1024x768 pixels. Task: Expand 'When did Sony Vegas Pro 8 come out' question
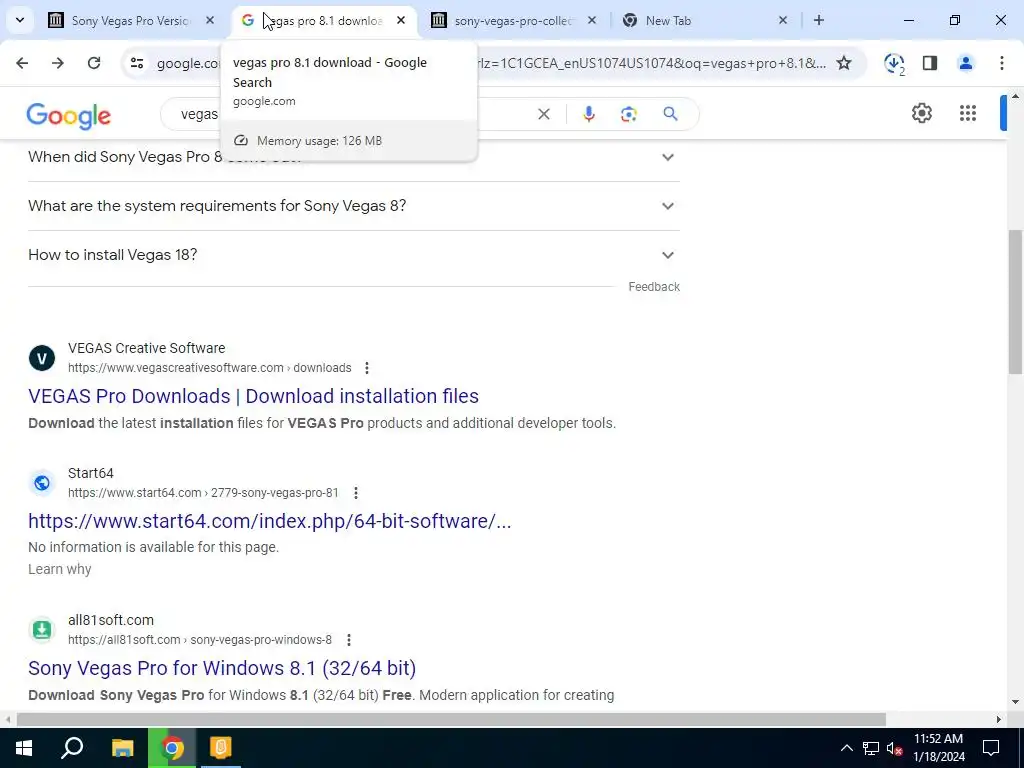pos(354,157)
